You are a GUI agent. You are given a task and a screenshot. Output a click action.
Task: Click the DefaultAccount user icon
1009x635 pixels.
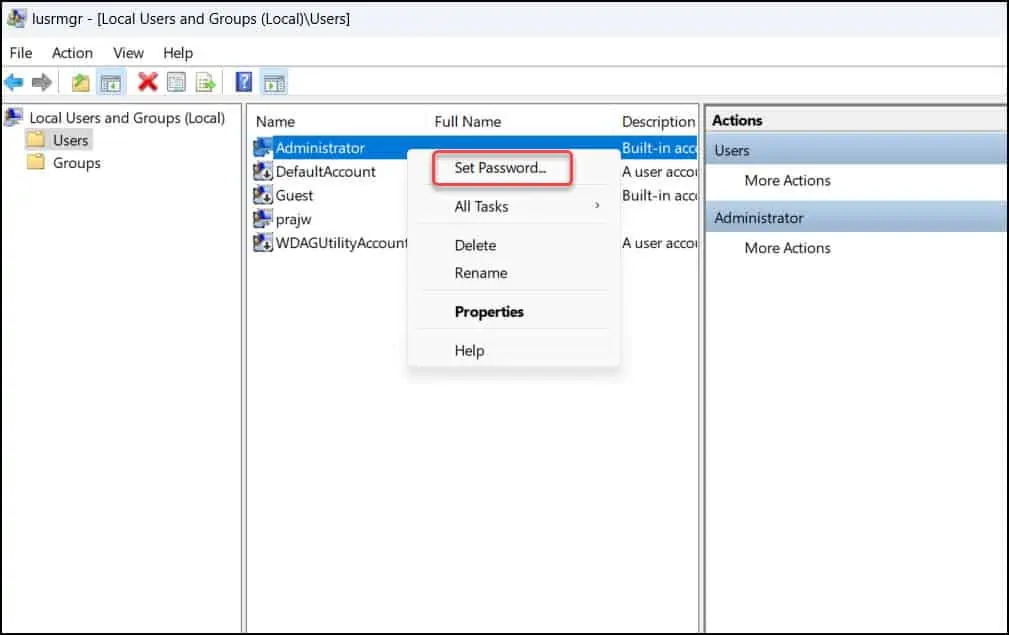coord(263,171)
